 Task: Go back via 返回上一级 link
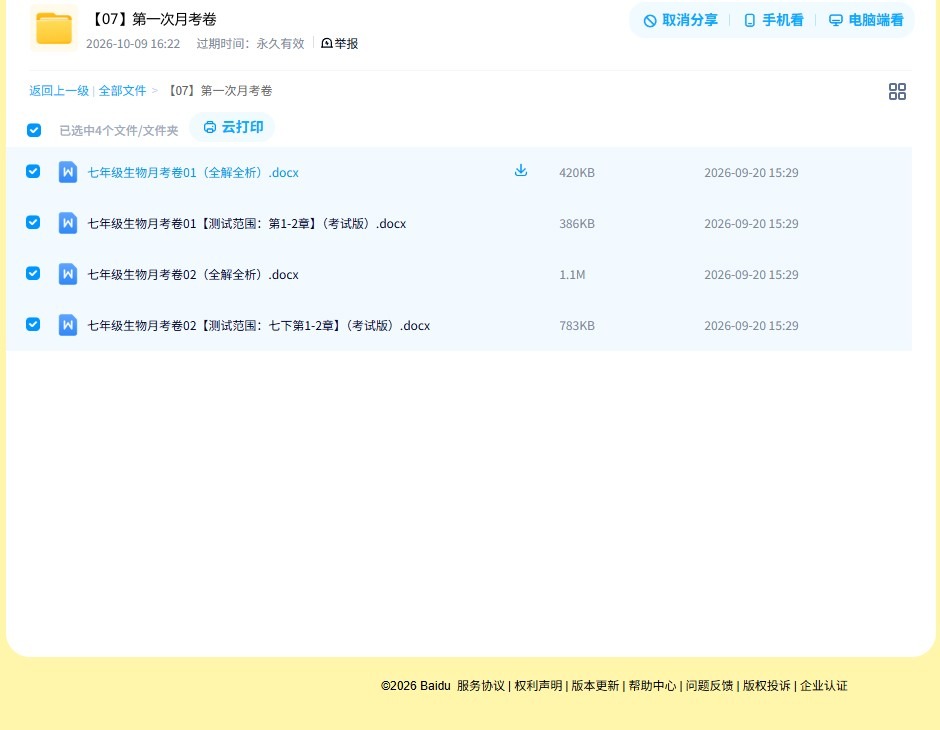(x=59, y=91)
